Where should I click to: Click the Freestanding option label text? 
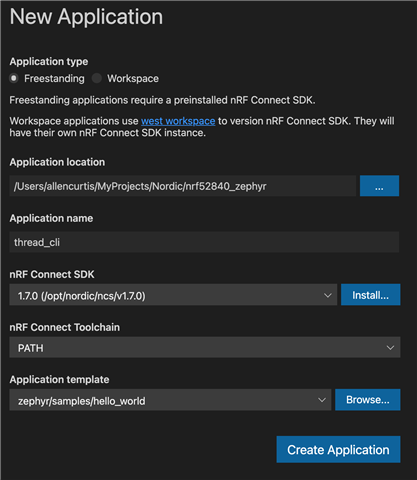click(54, 79)
